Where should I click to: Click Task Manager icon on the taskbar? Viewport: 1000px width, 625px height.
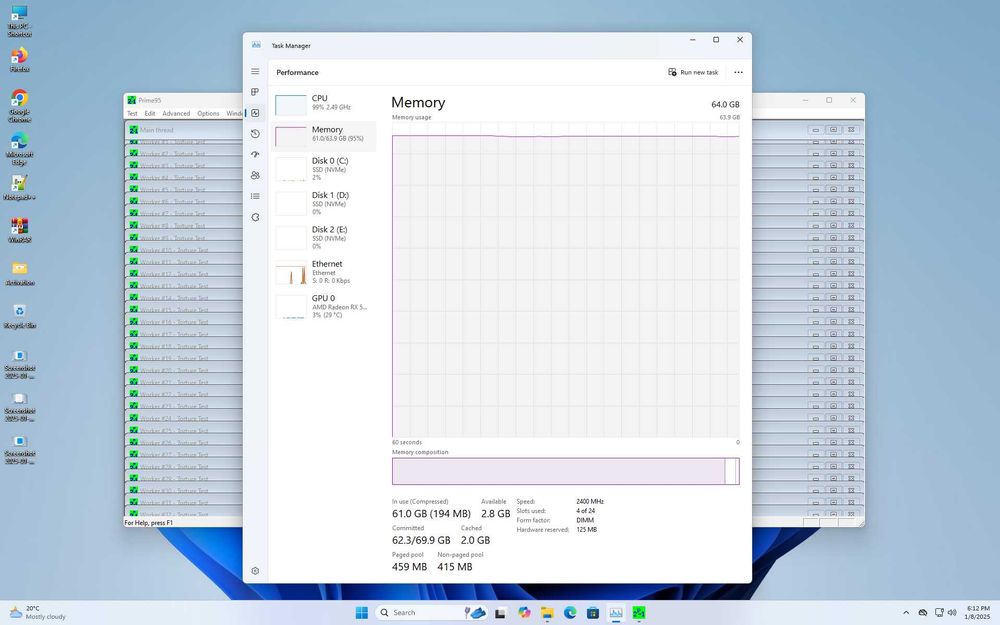pos(616,612)
